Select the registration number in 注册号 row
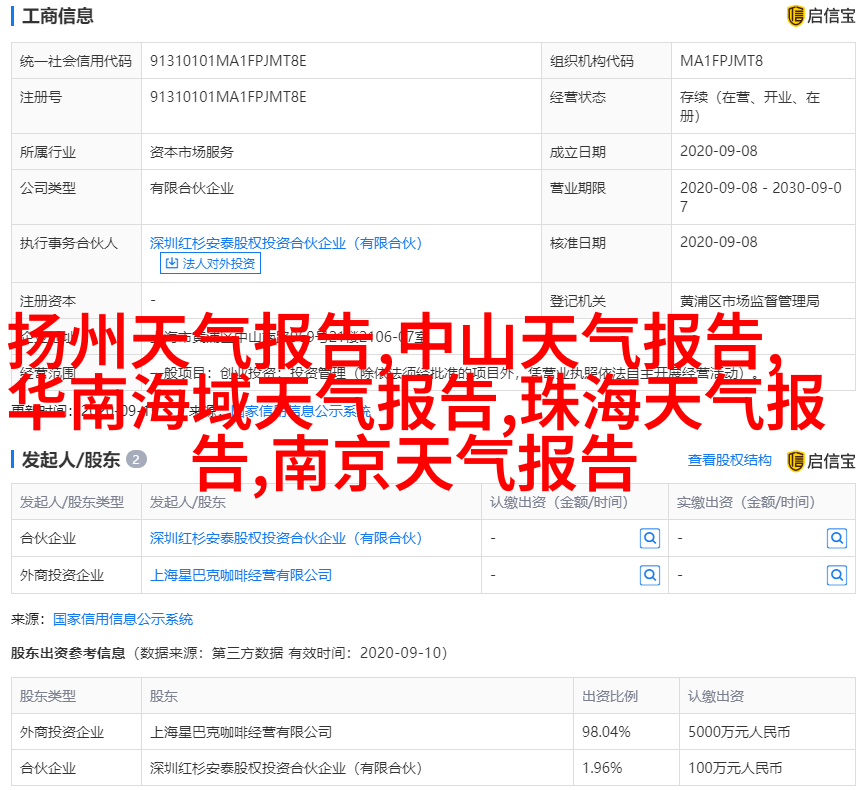 coord(228,97)
